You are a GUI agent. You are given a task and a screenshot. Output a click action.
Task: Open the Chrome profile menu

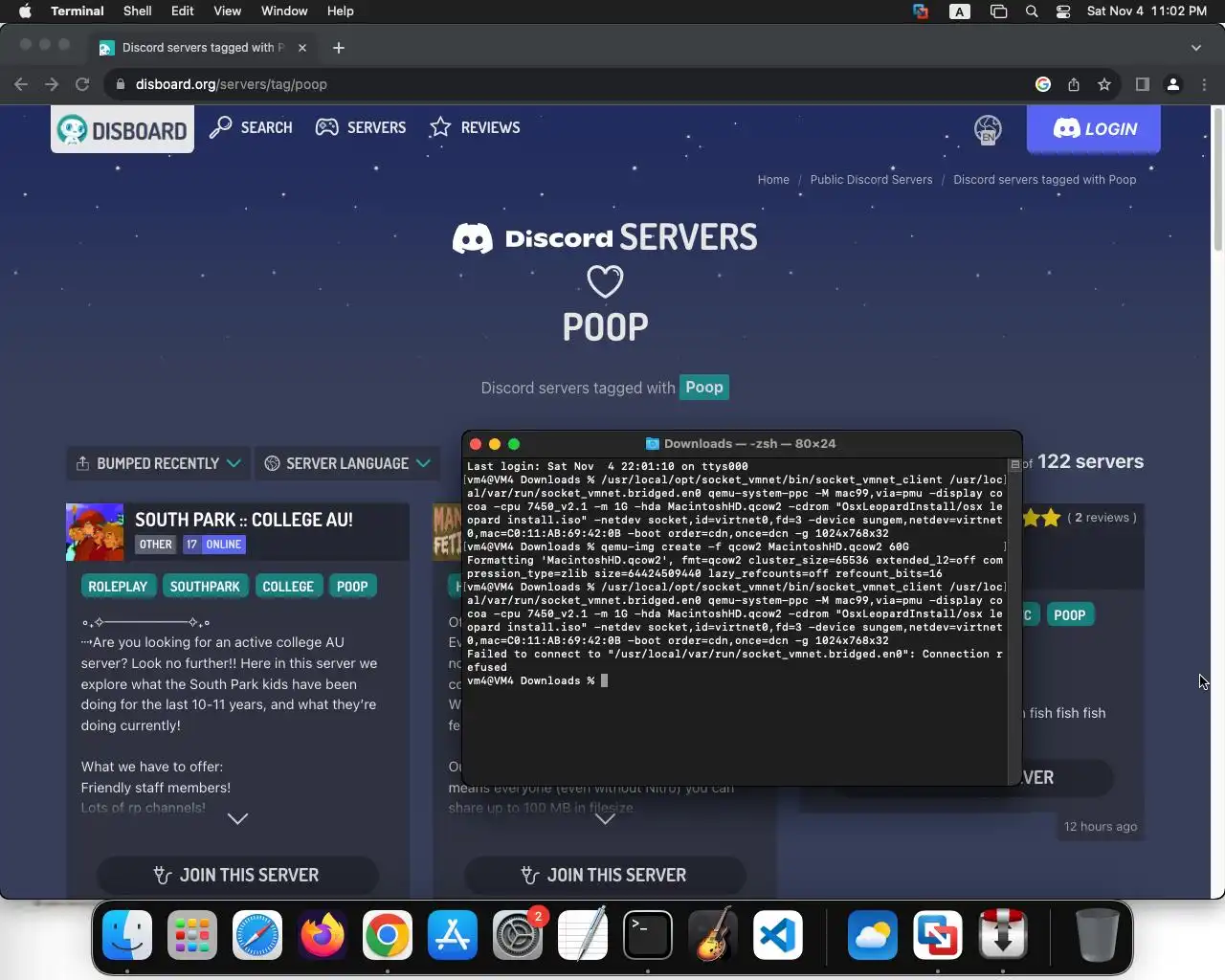tap(1173, 84)
